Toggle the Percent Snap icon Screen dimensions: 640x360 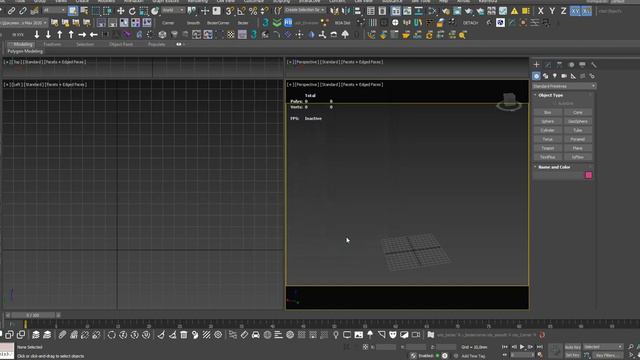253,11
